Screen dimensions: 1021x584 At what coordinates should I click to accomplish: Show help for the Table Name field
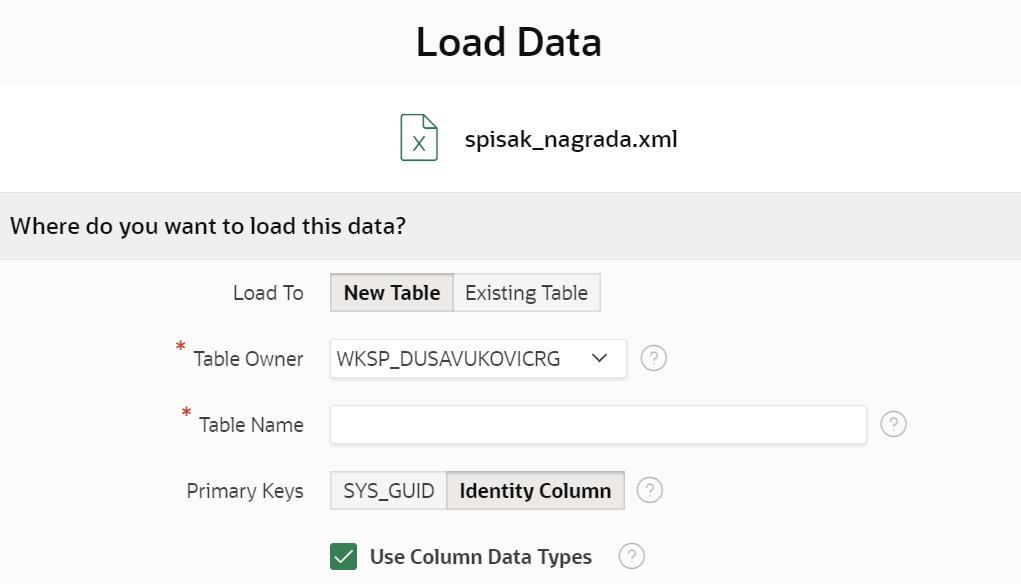[x=893, y=424]
